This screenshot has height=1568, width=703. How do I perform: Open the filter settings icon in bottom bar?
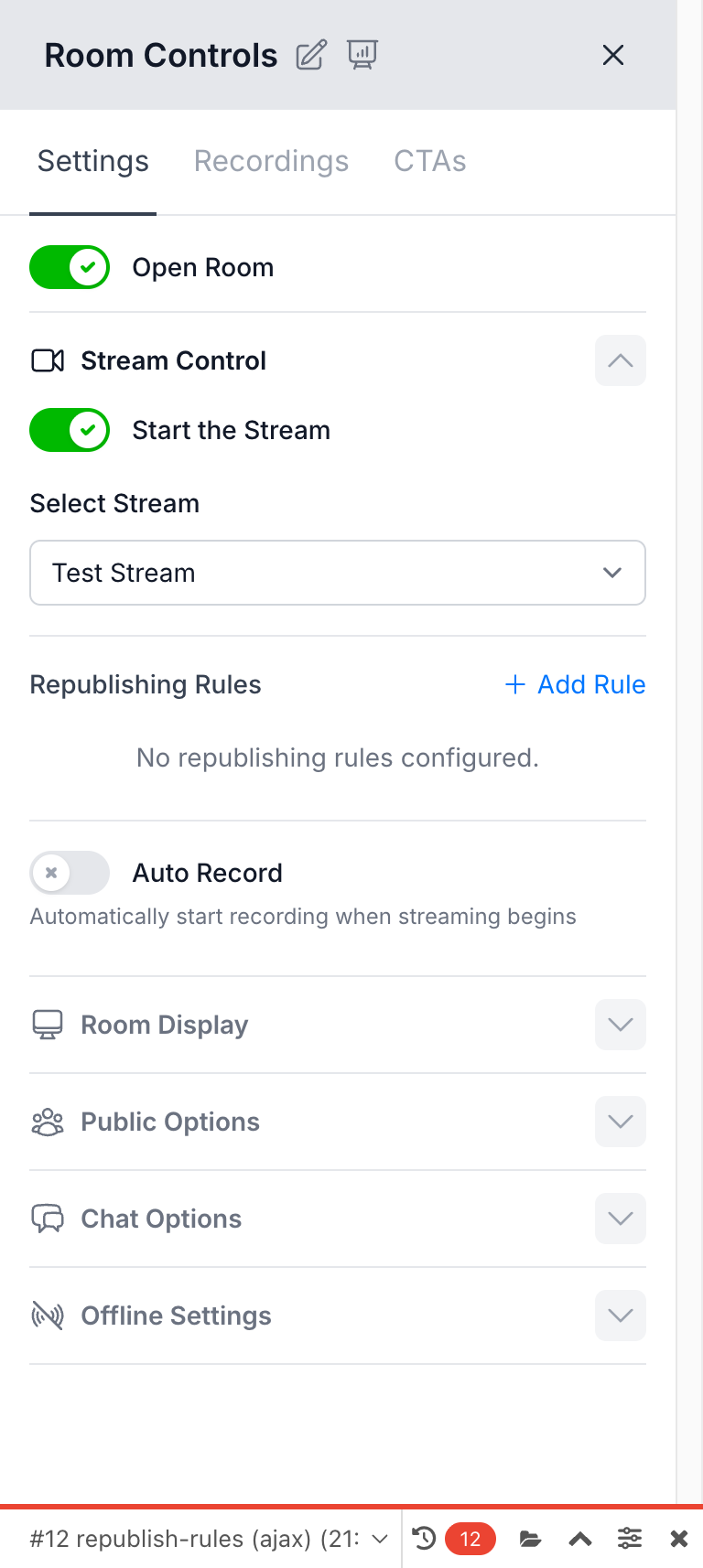pos(629,1538)
